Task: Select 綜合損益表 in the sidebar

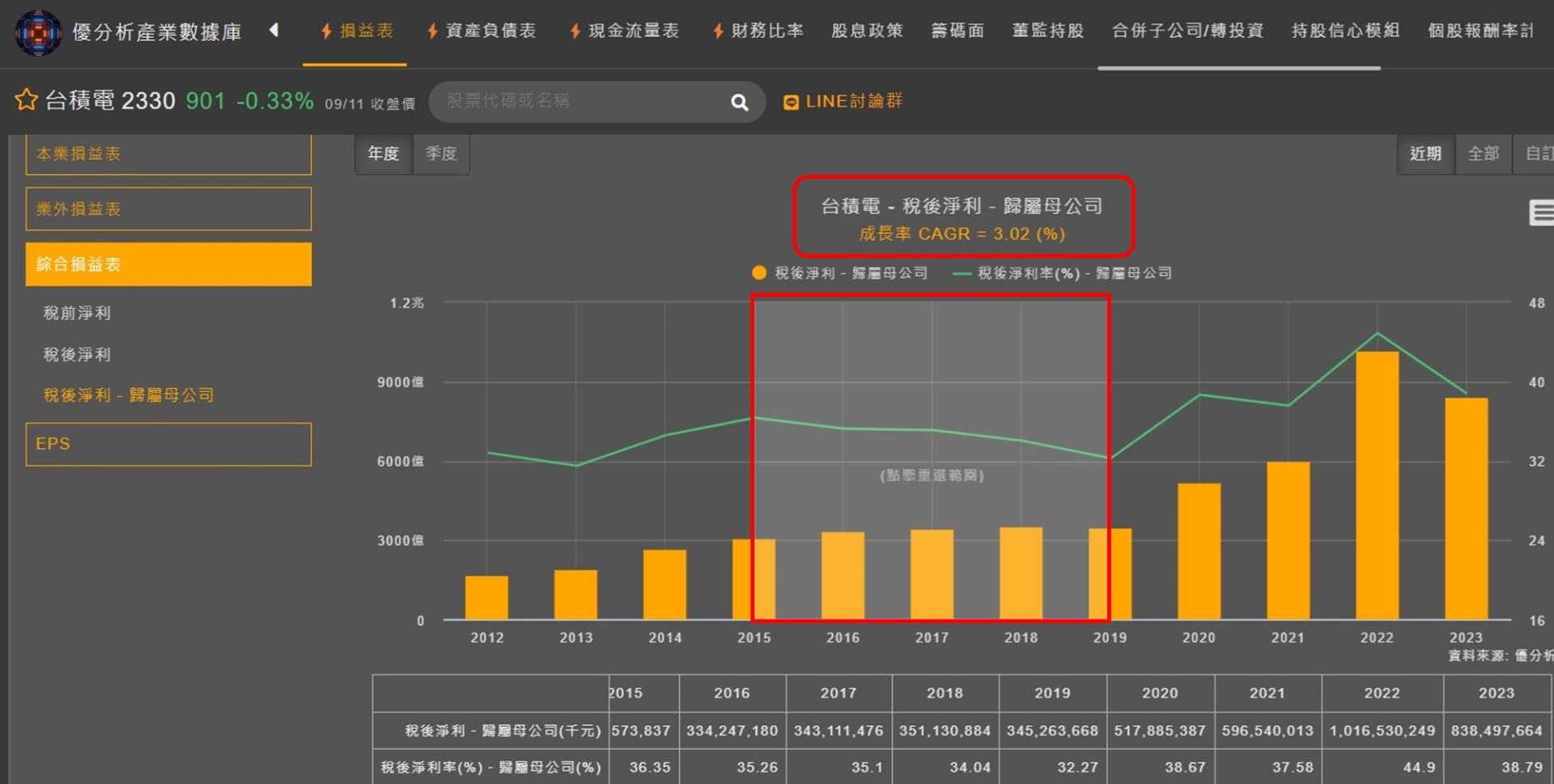Action: coord(168,264)
